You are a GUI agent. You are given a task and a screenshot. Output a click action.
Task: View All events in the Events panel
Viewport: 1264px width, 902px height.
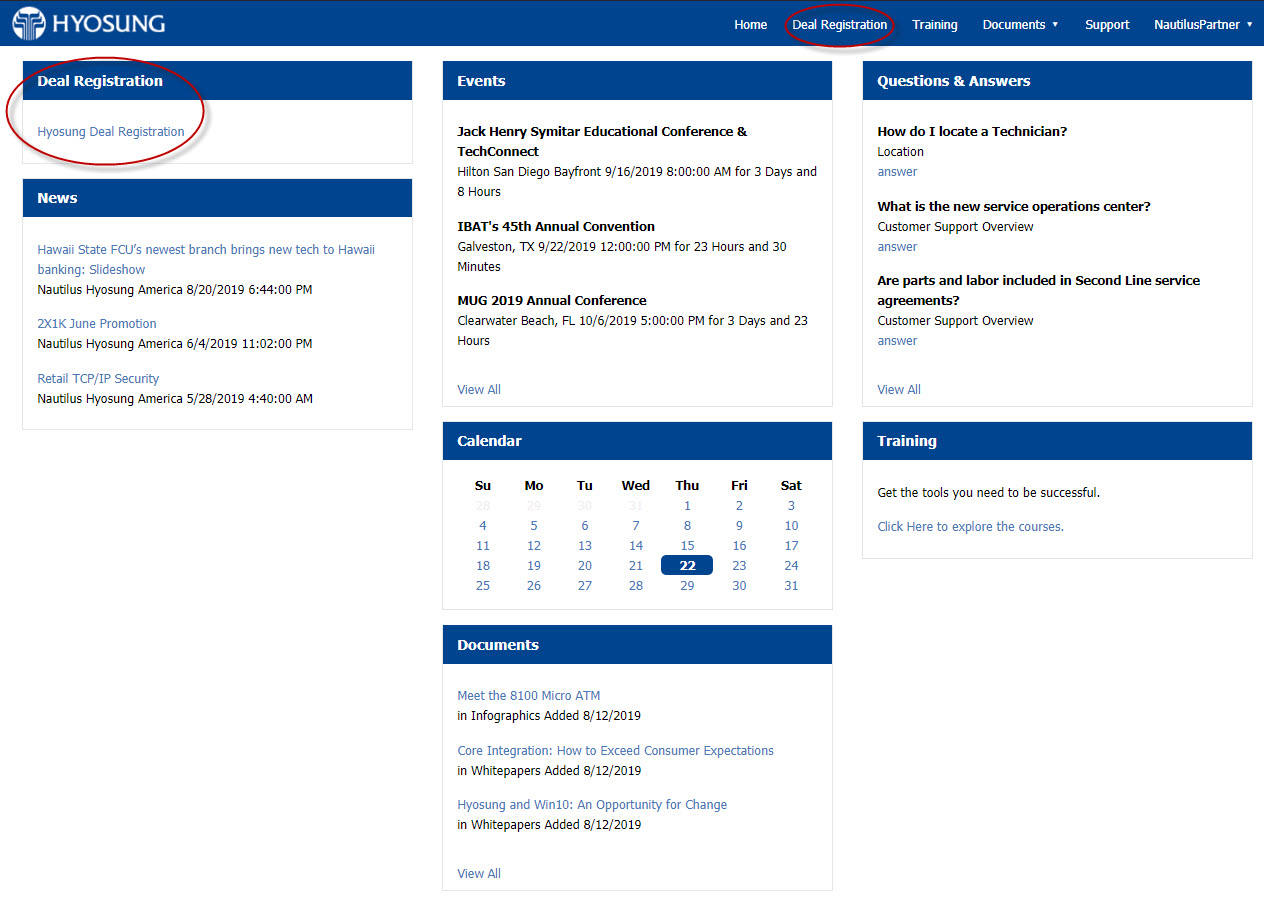pyautogui.click(x=478, y=389)
